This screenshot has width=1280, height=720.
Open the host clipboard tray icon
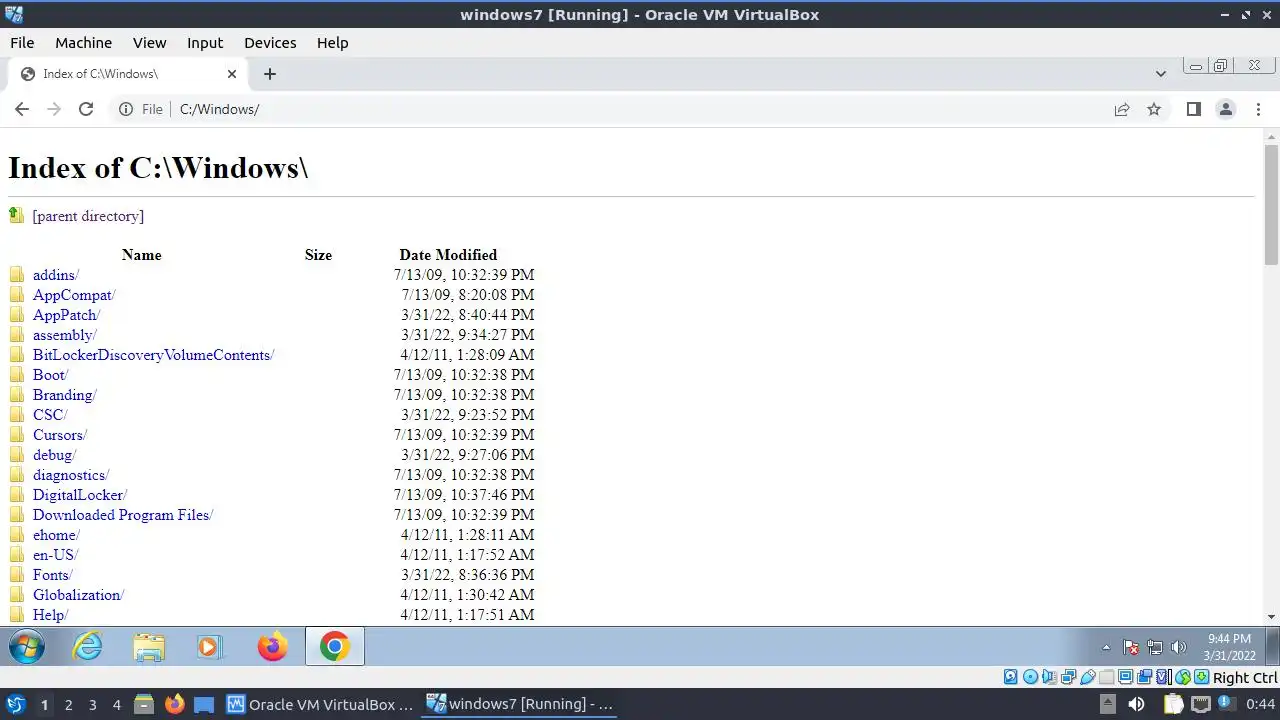click(x=1173, y=704)
